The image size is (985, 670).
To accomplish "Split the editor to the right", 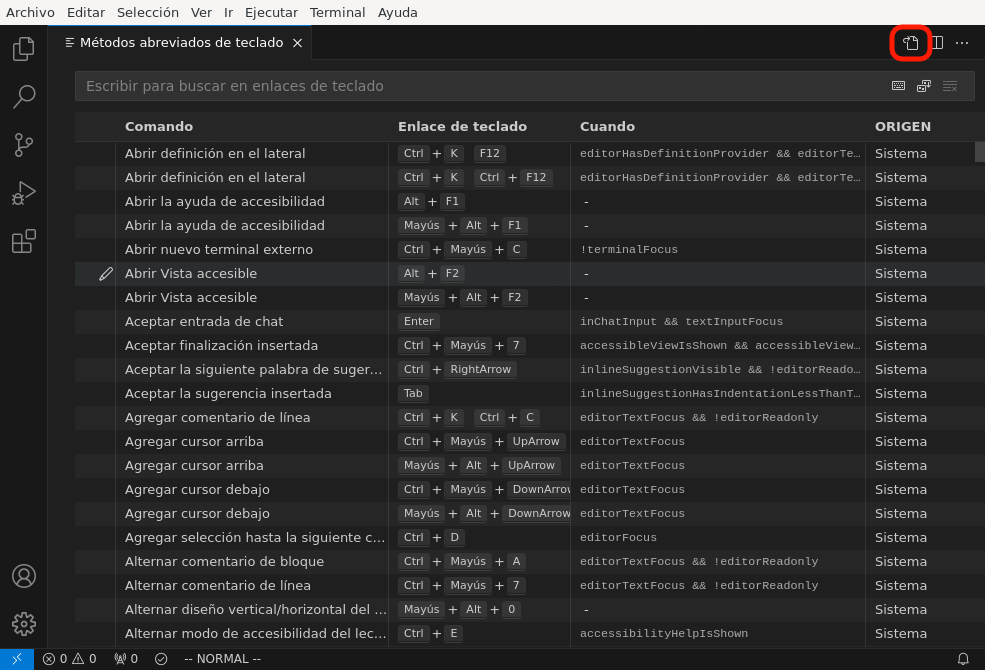I will click(937, 43).
